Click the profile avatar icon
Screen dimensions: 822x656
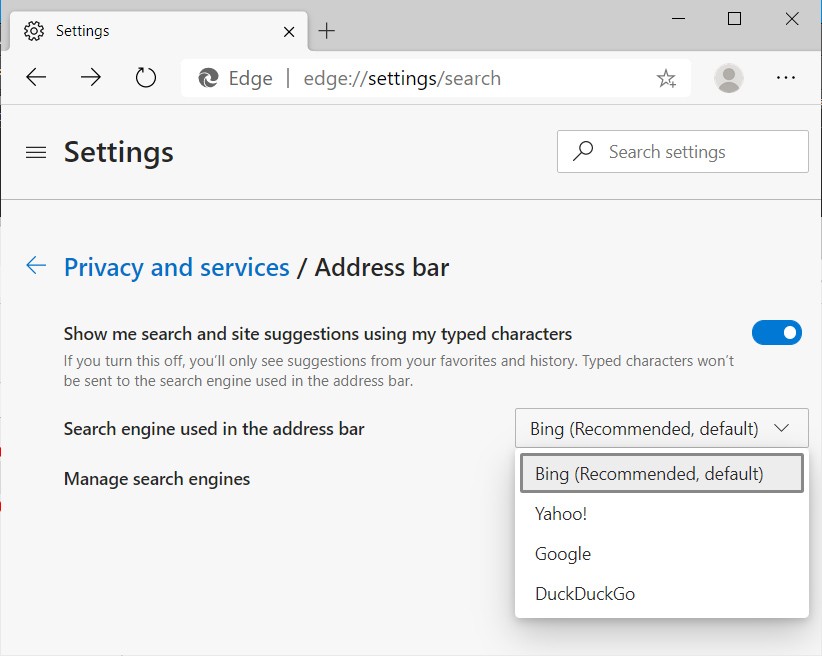pos(729,77)
